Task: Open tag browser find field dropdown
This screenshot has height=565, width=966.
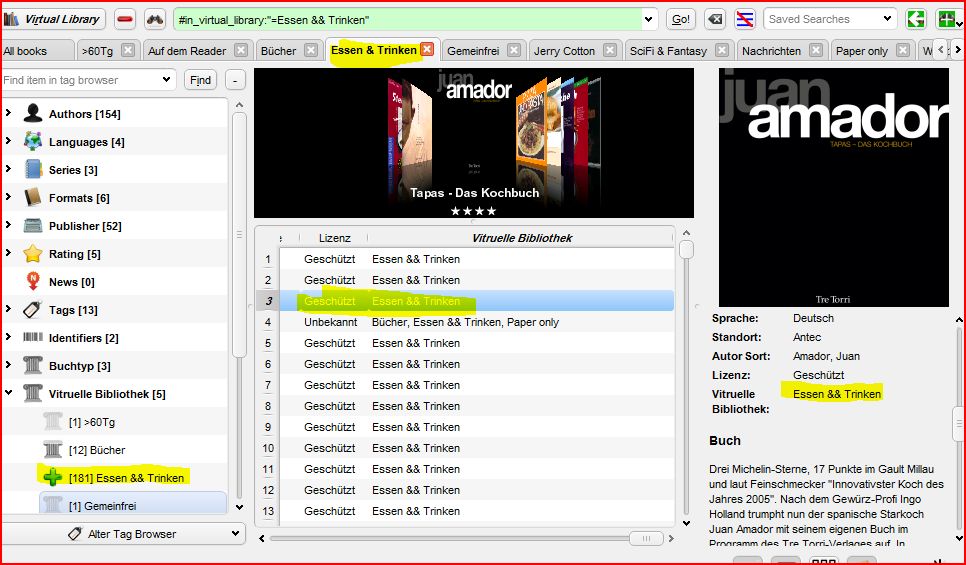Action: click(x=166, y=79)
